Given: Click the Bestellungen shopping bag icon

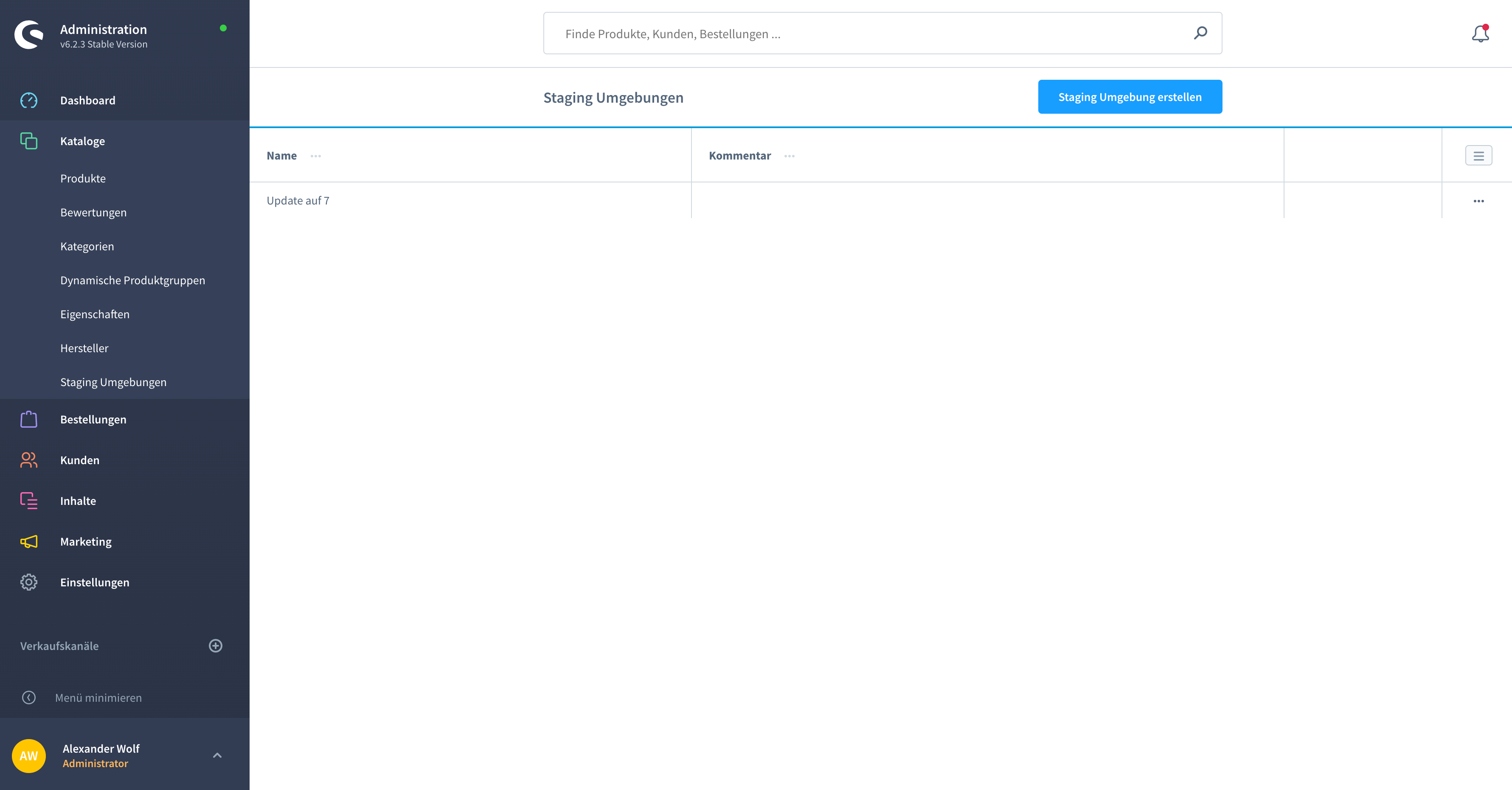Looking at the screenshot, I should tap(29, 419).
